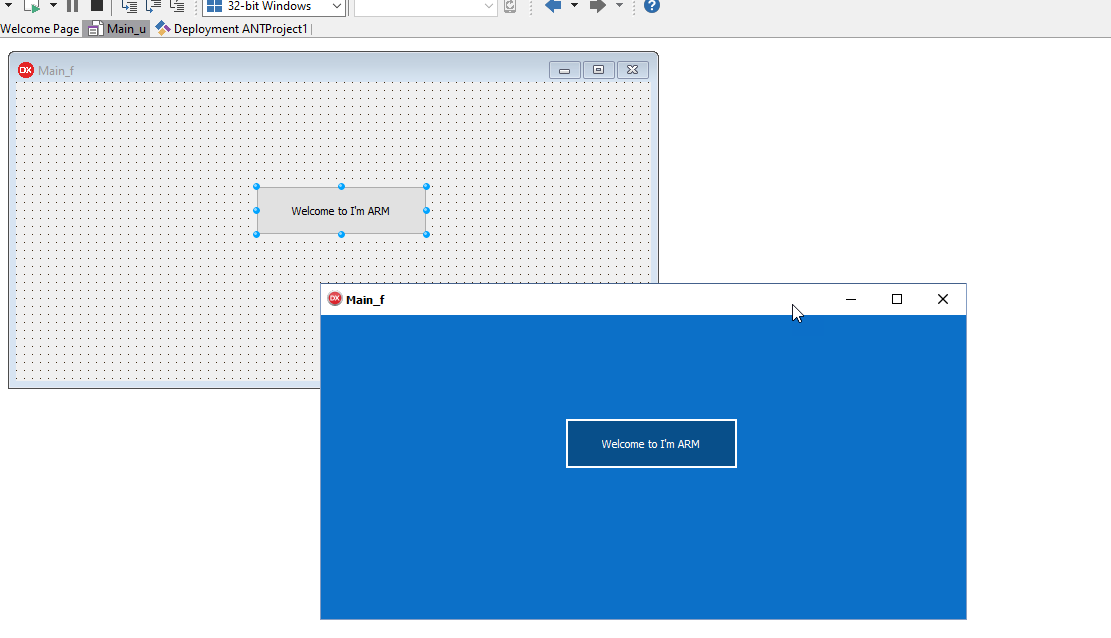Click the Run Until Return icon
The height and width of the screenshot is (638, 1111).
point(177,6)
